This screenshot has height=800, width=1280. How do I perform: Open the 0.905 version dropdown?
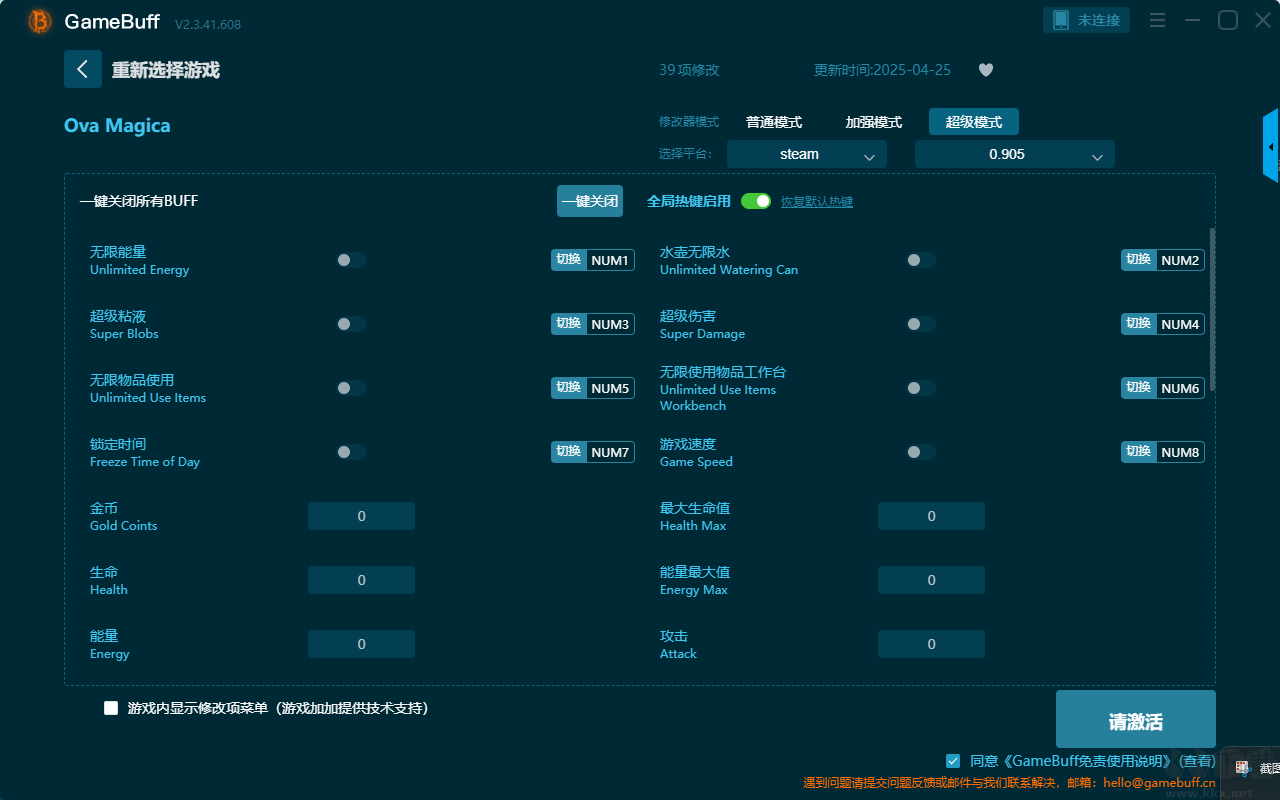pyautogui.click(x=1014, y=154)
